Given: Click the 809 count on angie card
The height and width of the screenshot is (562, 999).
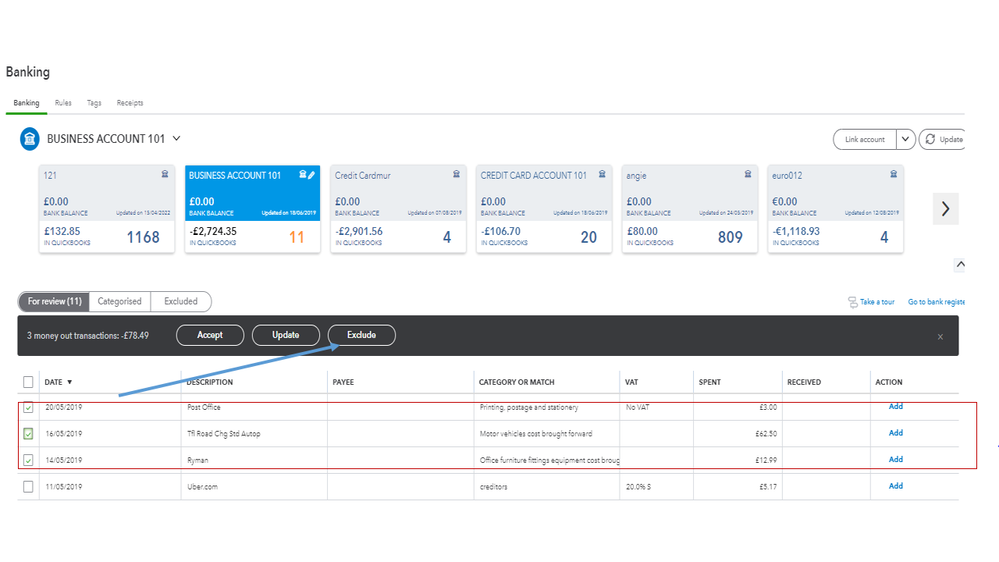Looking at the screenshot, I should pyautogui.click(x=730, y=238).
